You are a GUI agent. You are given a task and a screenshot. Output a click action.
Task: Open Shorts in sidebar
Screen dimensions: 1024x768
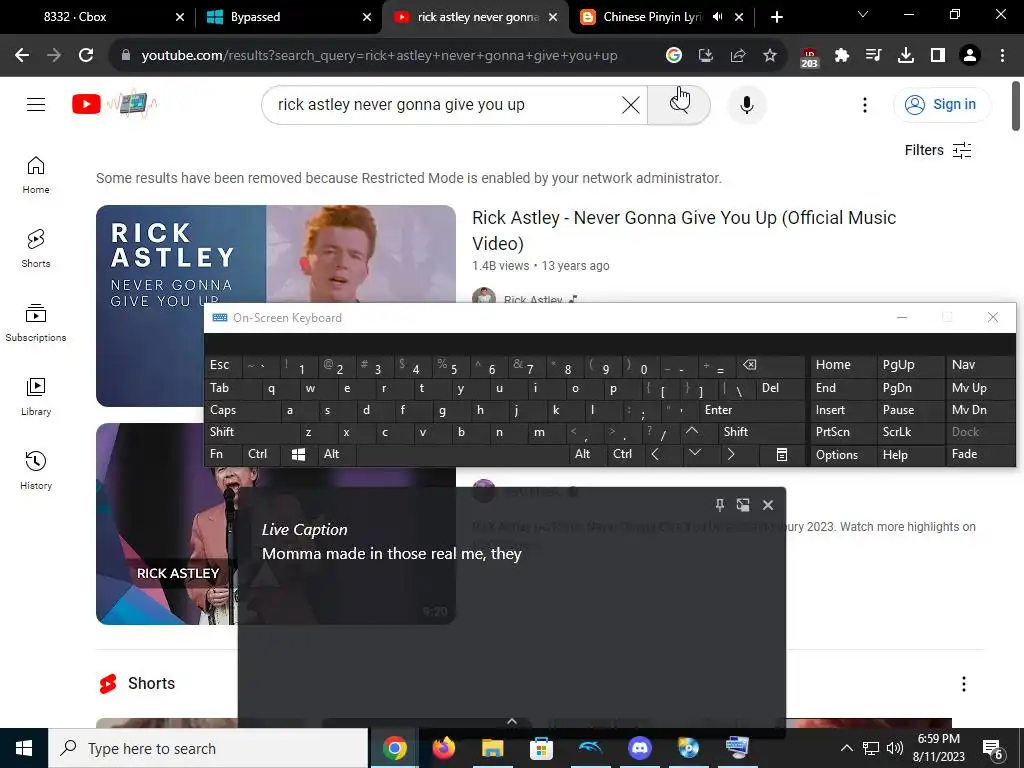click(x=36, y=249)
